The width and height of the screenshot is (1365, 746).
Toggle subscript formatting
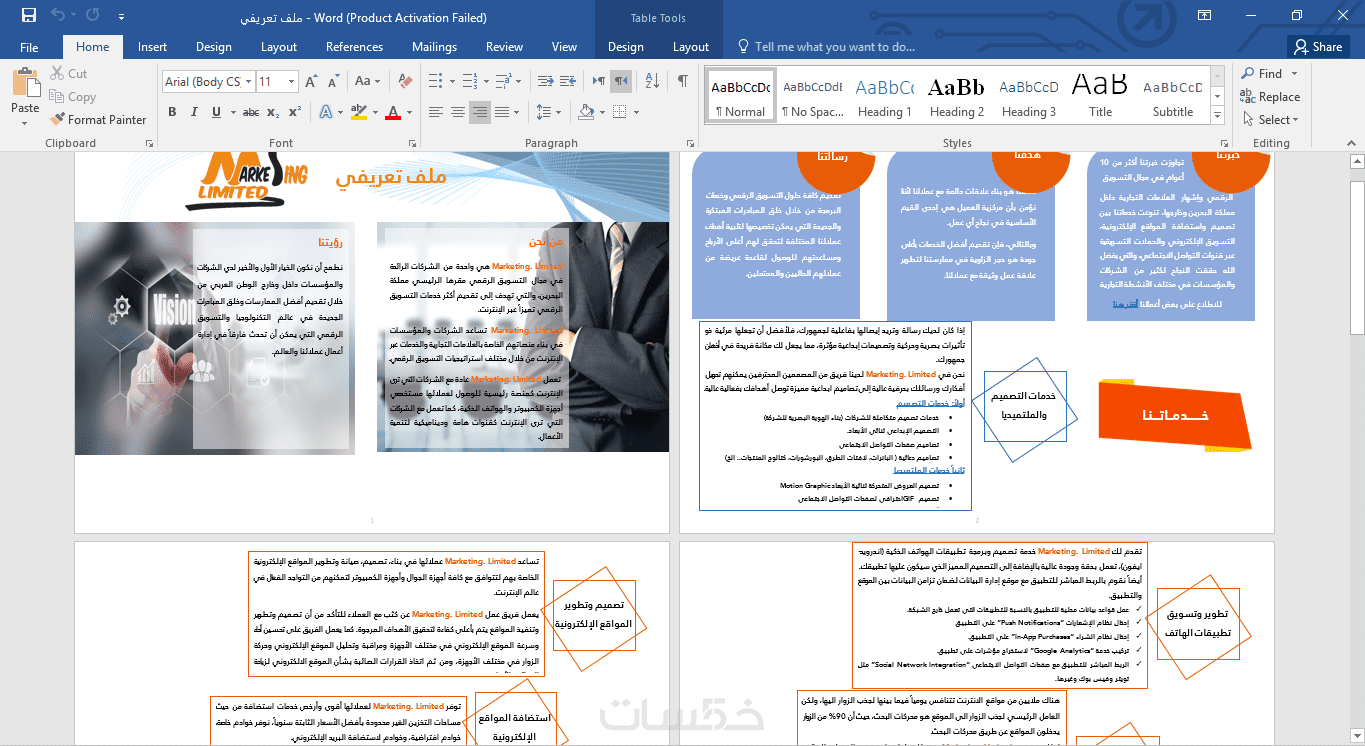pos(275,112)
